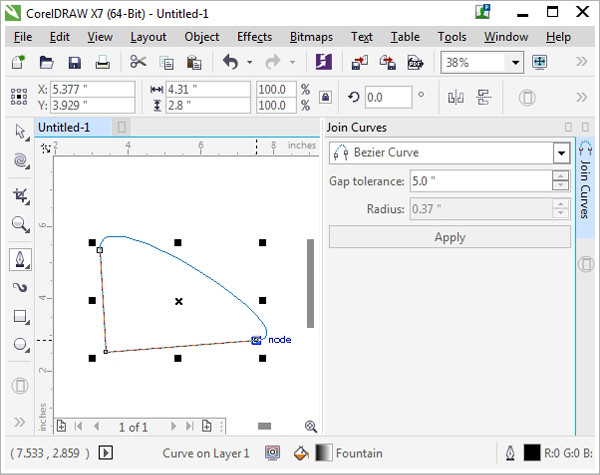Save the document with floppy disk icon
Screen dimensions: 600x475
point(74,62)
